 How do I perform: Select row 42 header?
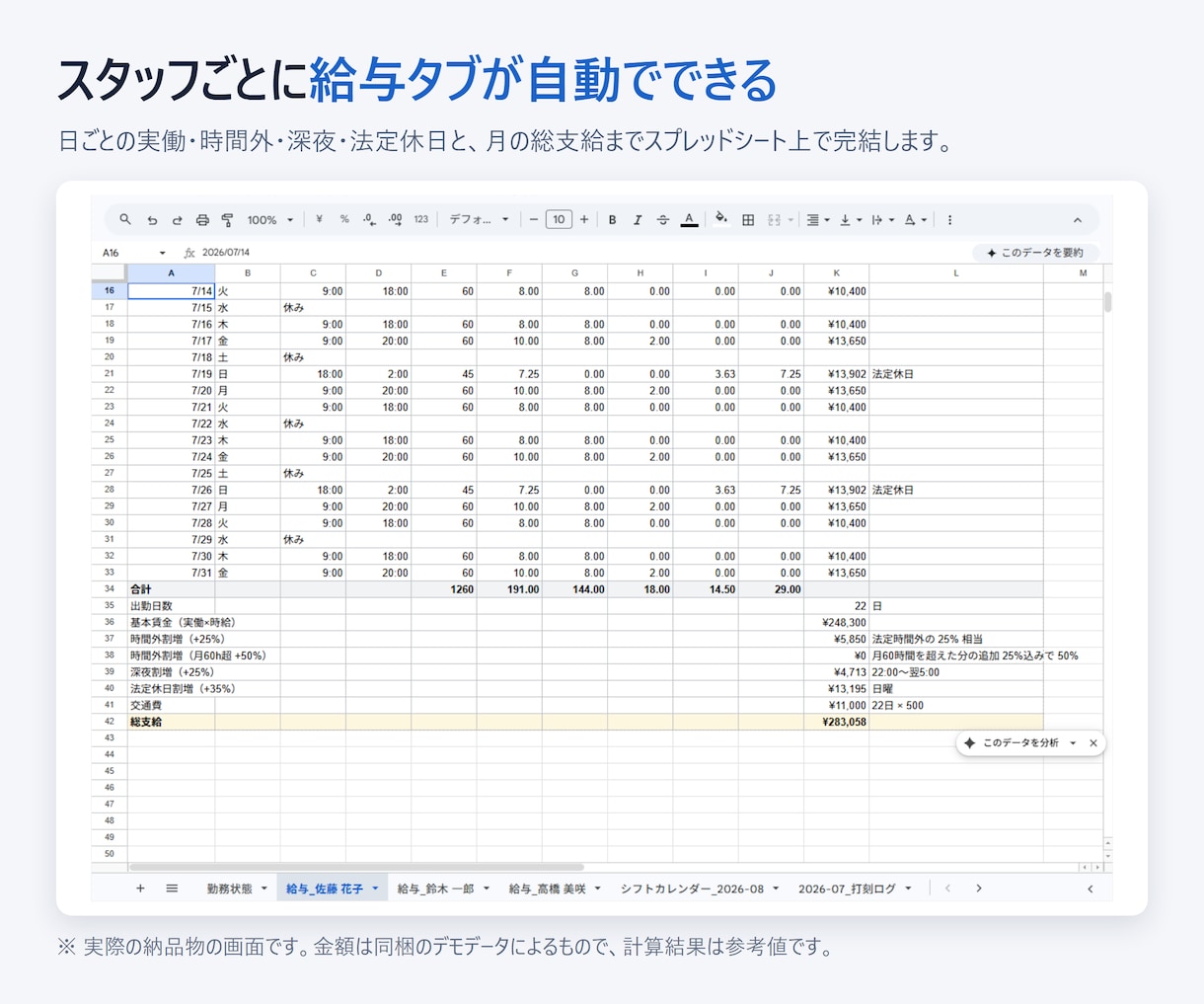click(x=110, y=722)
